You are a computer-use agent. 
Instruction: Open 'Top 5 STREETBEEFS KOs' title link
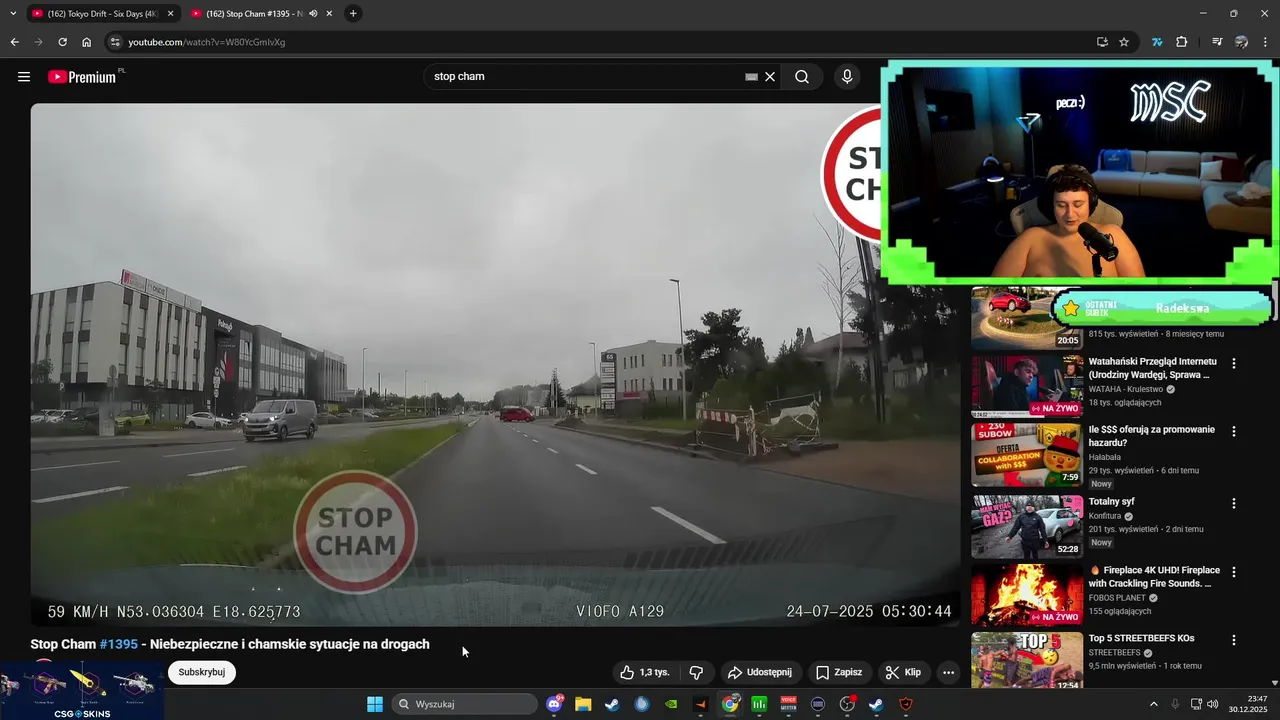[1142, 638]
